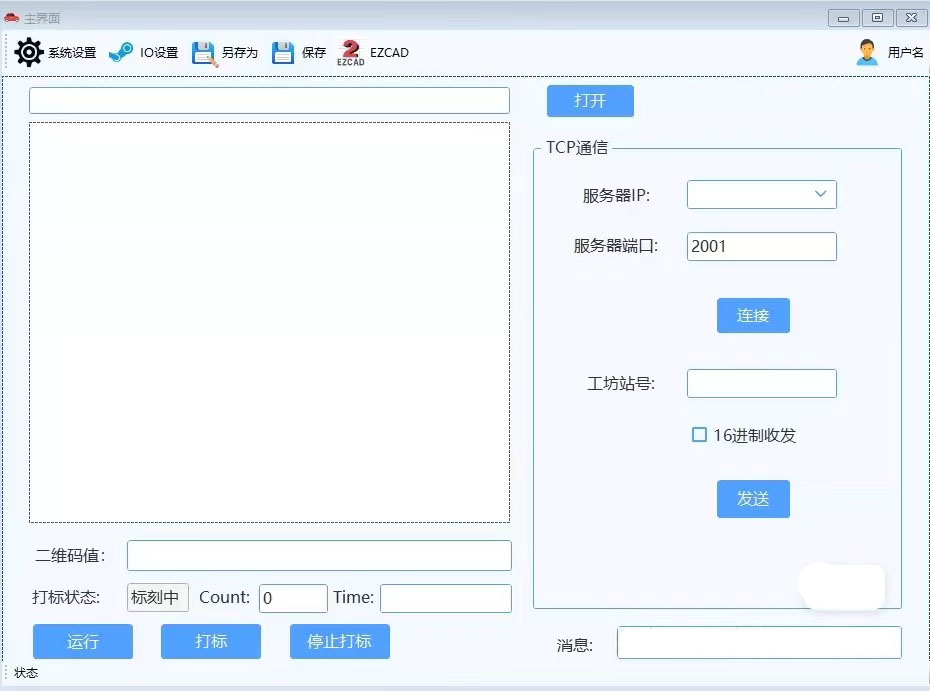The height and width of the screenshot is (691, 930).
Task: Click the 另存为 floppy disk icon
Action: pyautogui.click(x=204, y=53)
